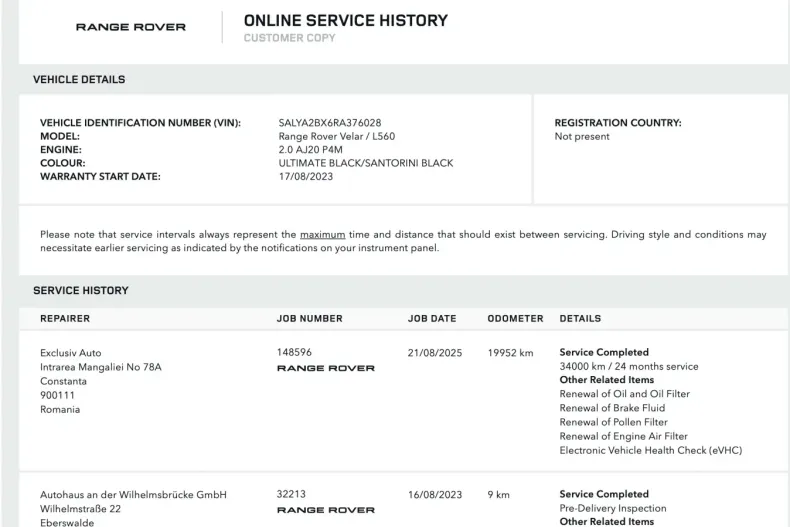Click the 'REGISTRATION COUNTRY:' label
The image size is (790, 527).
click(618, 123)
